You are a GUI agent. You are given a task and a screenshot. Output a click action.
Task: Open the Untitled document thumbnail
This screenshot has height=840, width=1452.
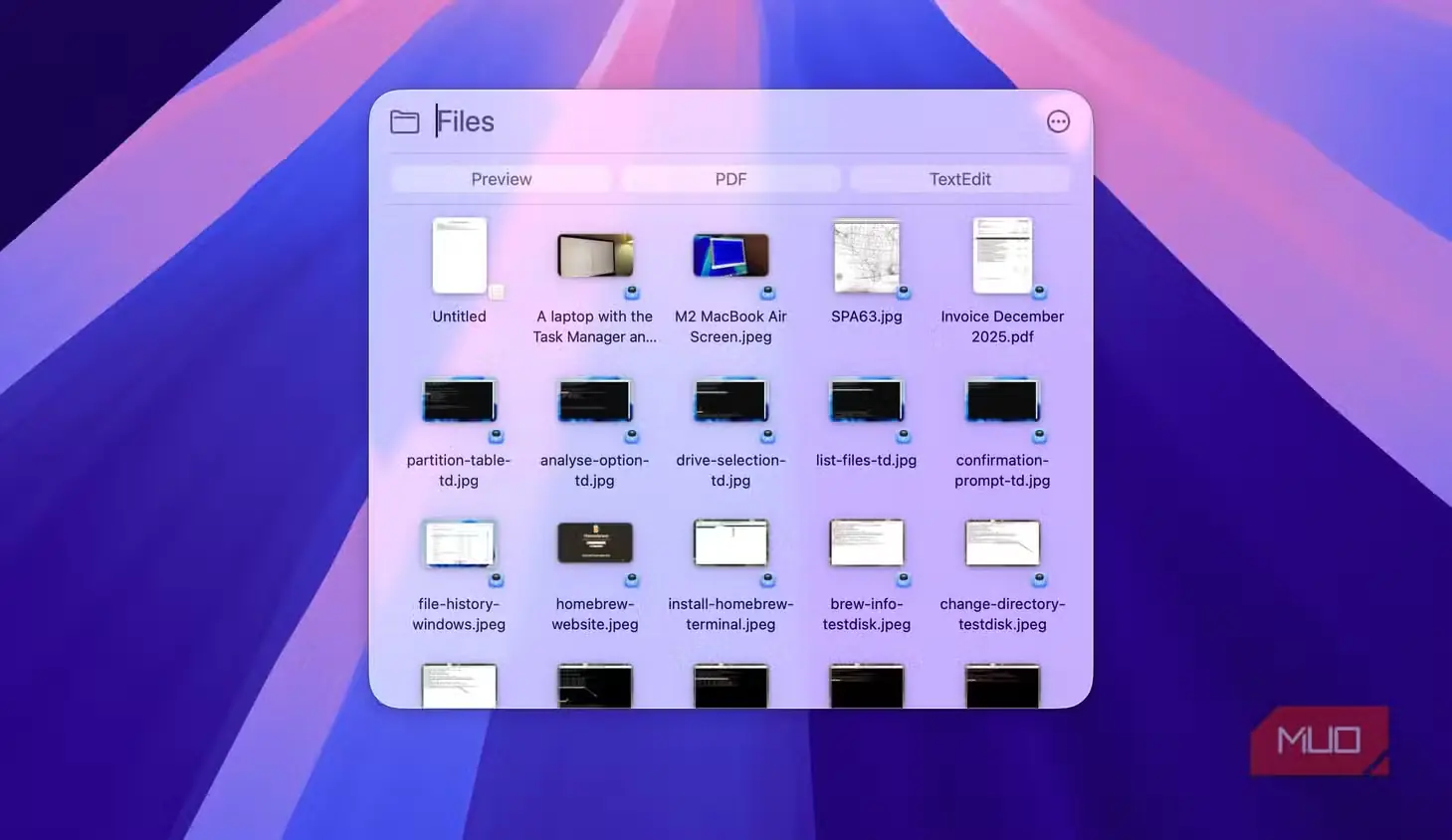459,256
